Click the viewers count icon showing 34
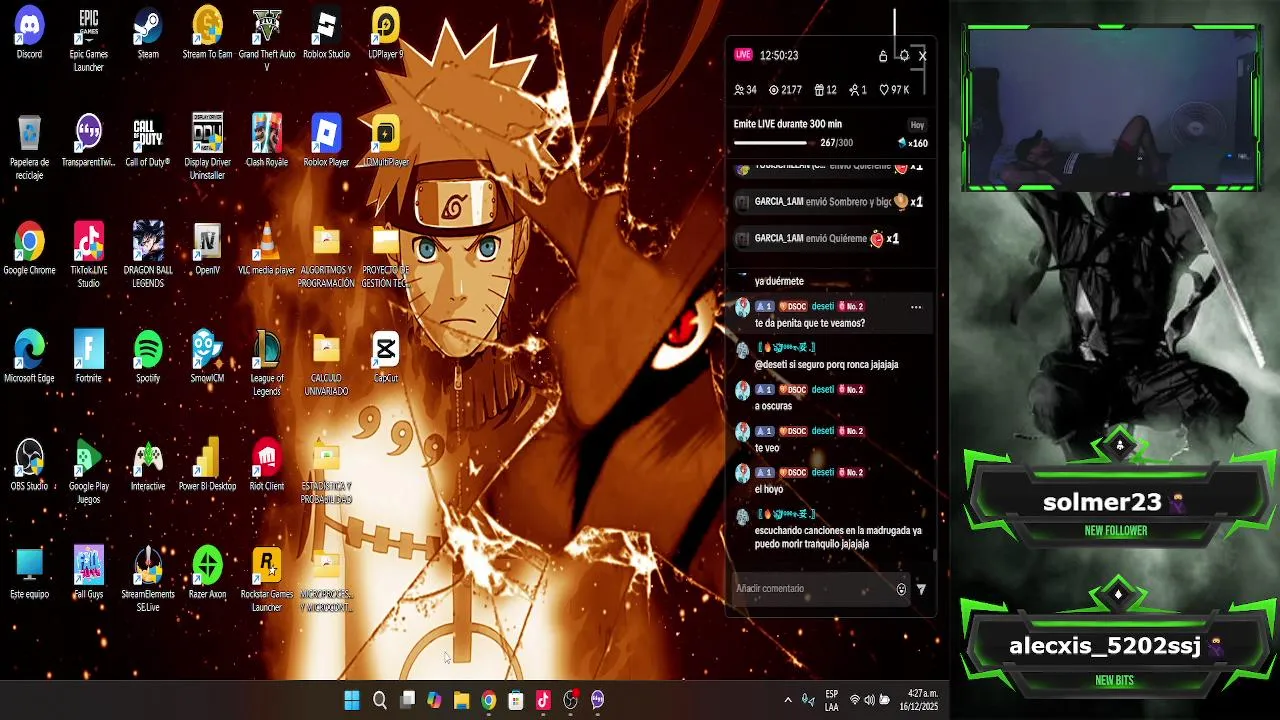This screenshot has height=720, width=1280. (x=745, y=90)
